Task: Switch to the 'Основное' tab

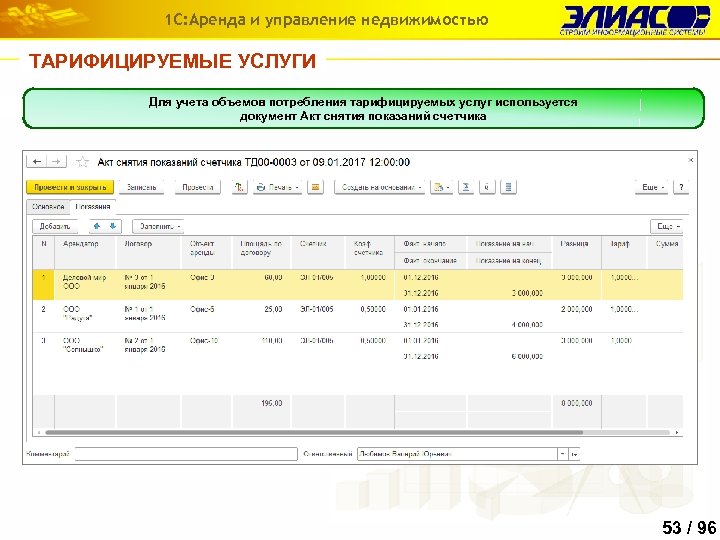Action: pos(48,207)
